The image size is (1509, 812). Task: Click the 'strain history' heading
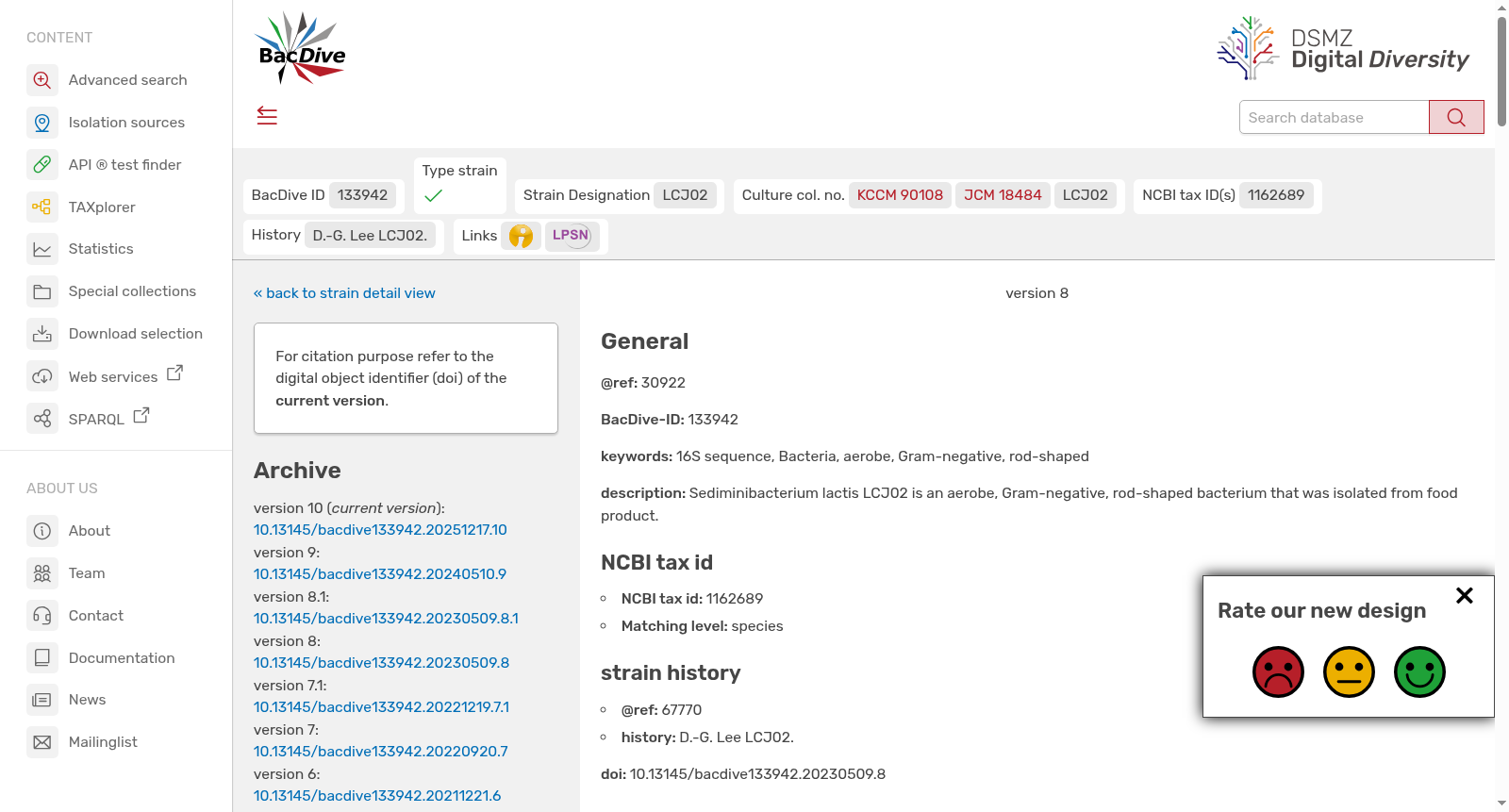pos(671,672)
